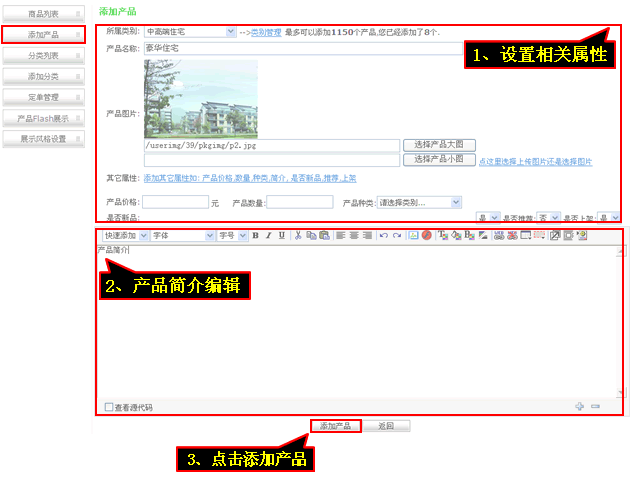Click the 产品价格 input field
The width and height of the screenshot is (630, 480).
coord(175,202)
